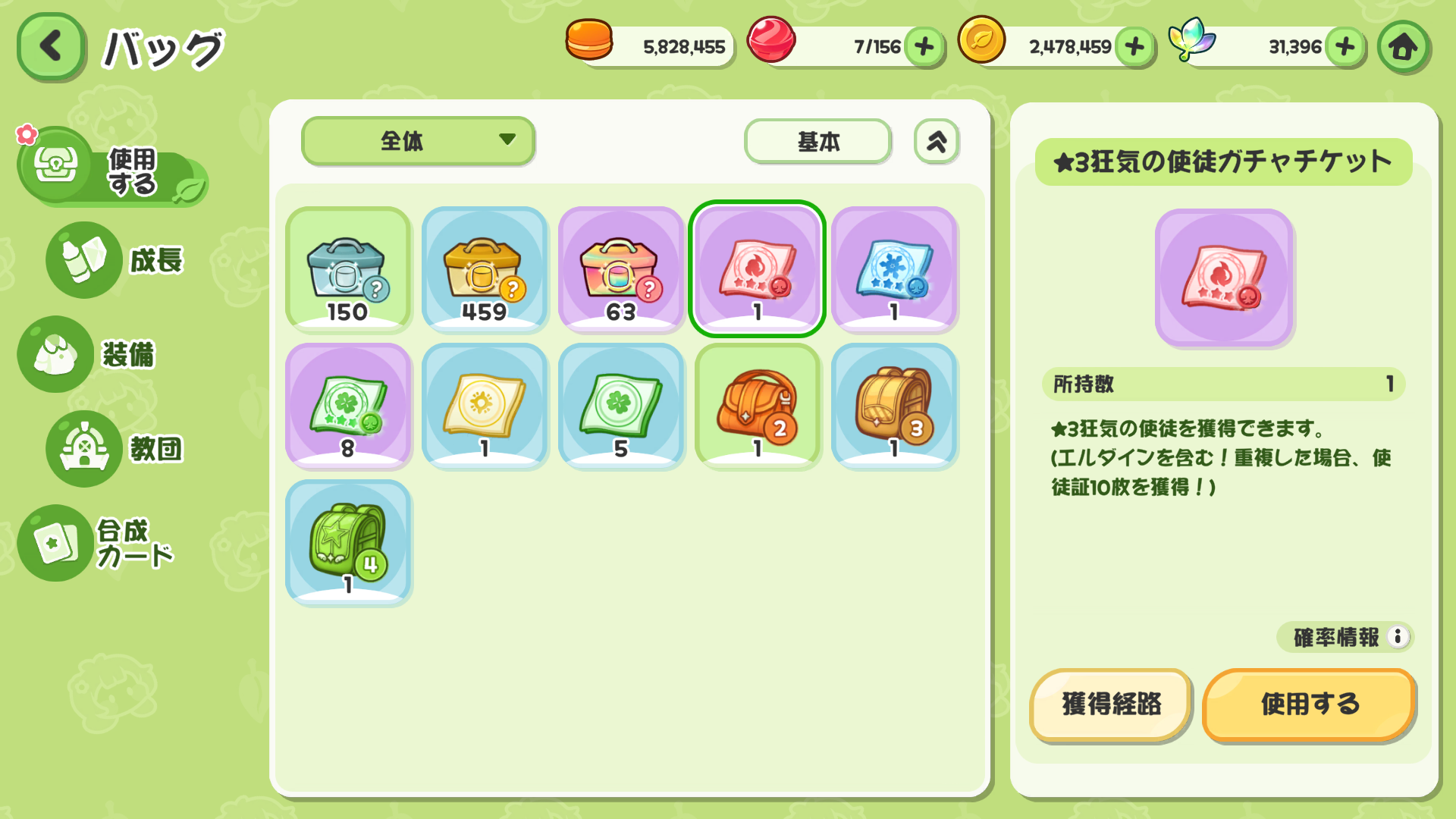The height and width of the screenshot is (819, 1456).
Task: Click the 獲得経路 button
Action: [1111, 704]
